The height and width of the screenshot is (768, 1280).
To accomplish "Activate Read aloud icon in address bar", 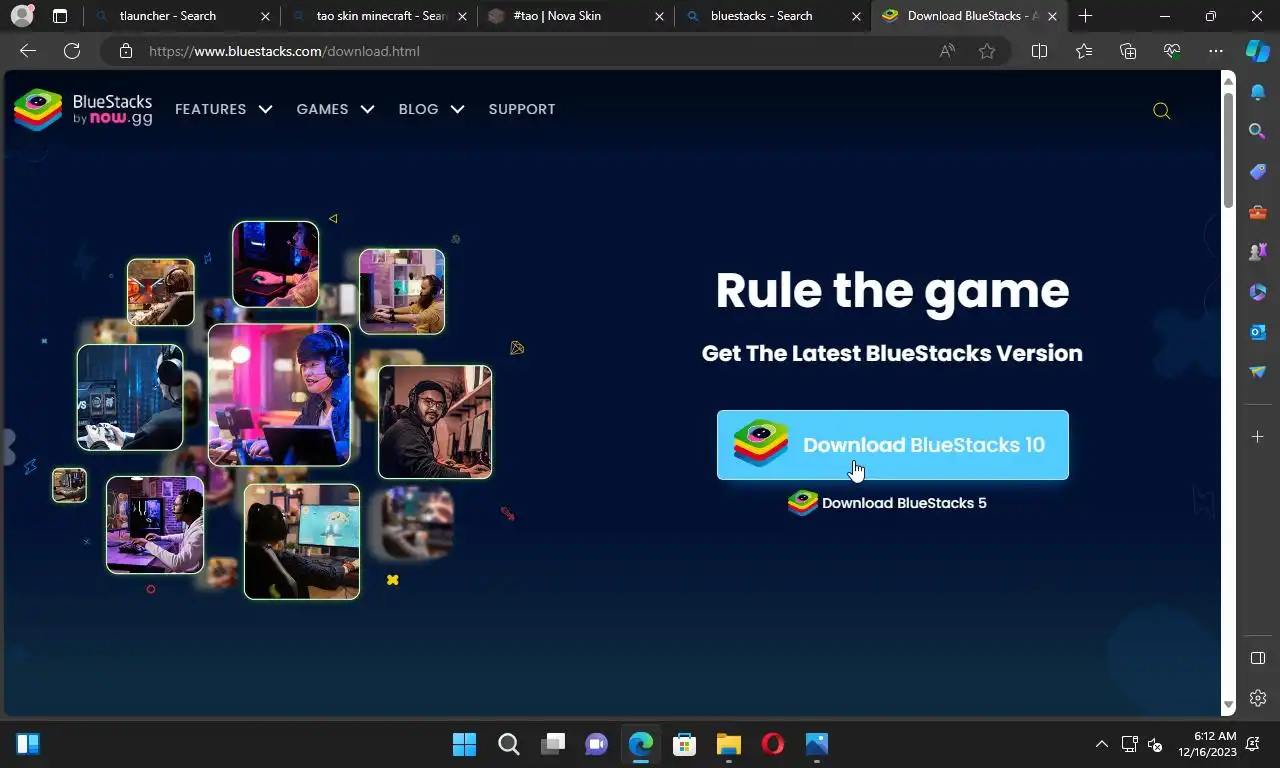I will pyautogui.click(x=946, y=51).
